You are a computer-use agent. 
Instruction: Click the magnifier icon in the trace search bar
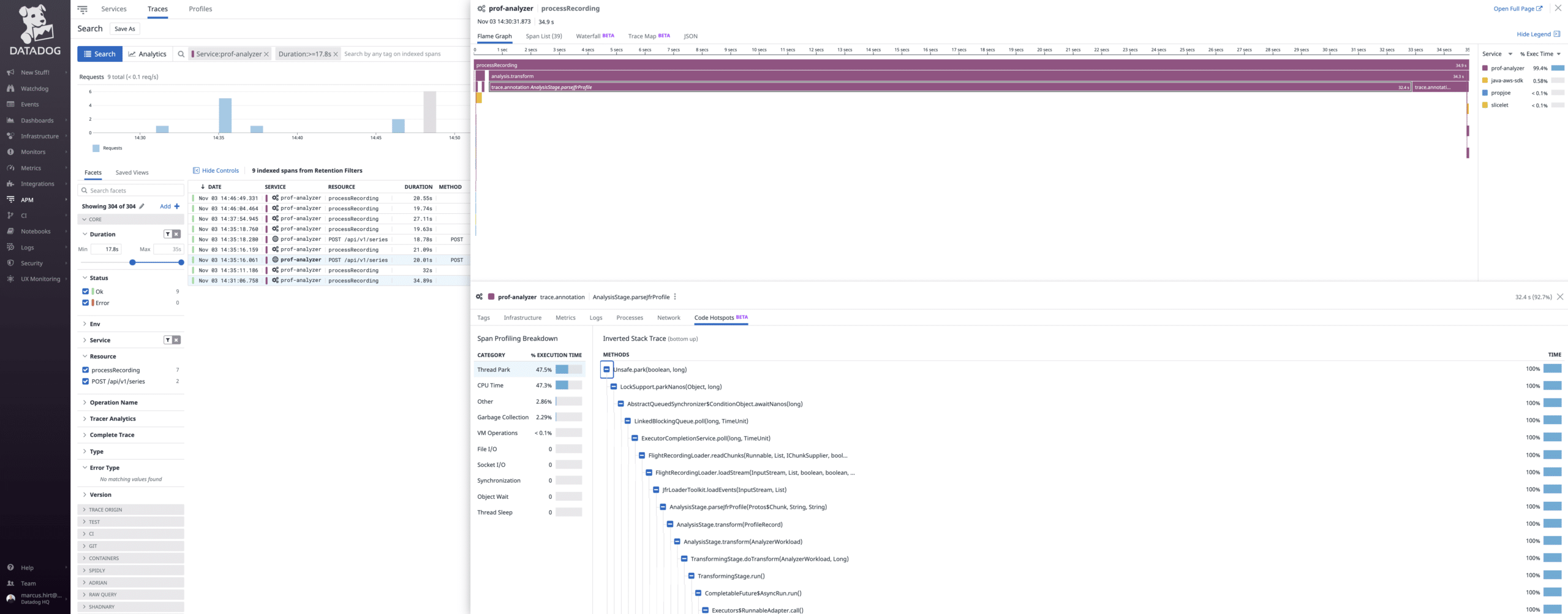[x=181, y=54]
